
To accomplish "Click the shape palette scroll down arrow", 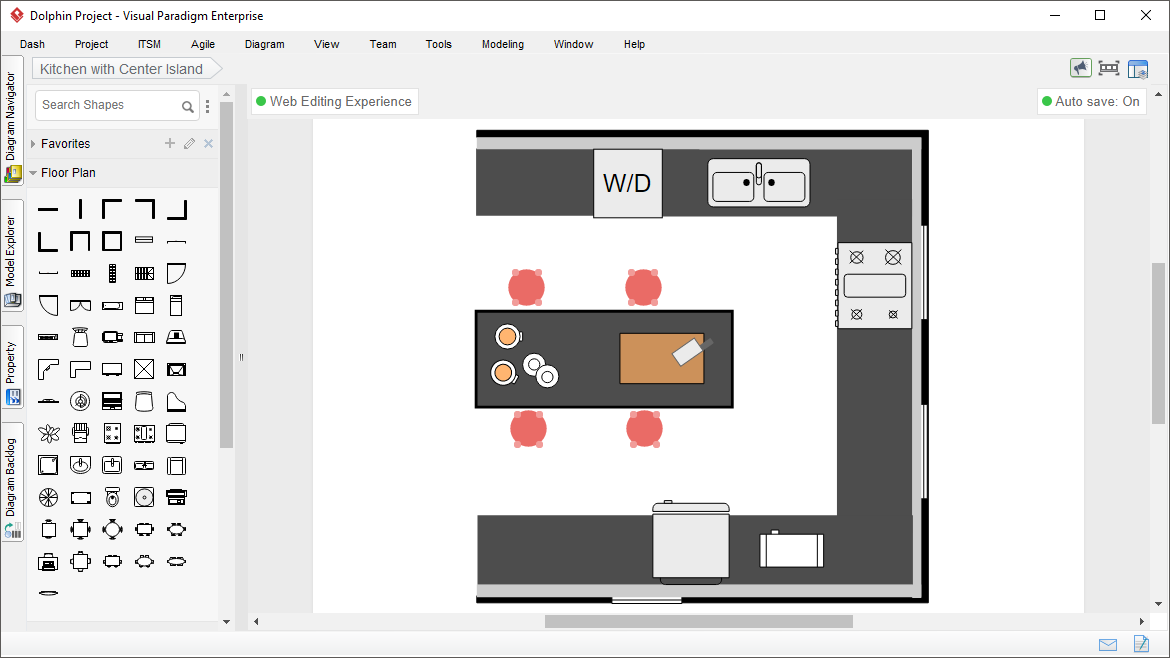I will [x=227, y=621].
